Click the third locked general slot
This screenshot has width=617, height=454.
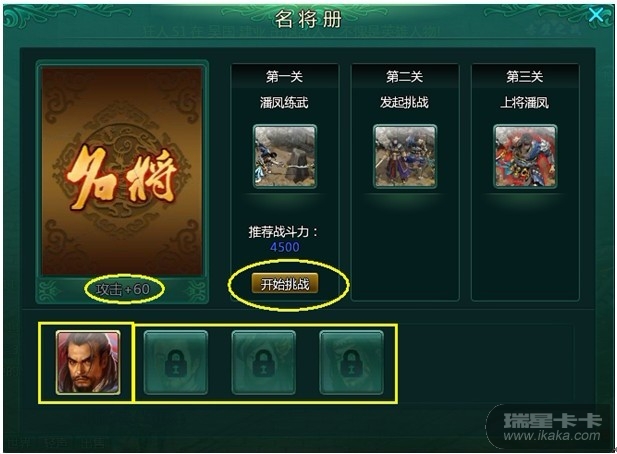pyautogui.click(x=351, y=362)
